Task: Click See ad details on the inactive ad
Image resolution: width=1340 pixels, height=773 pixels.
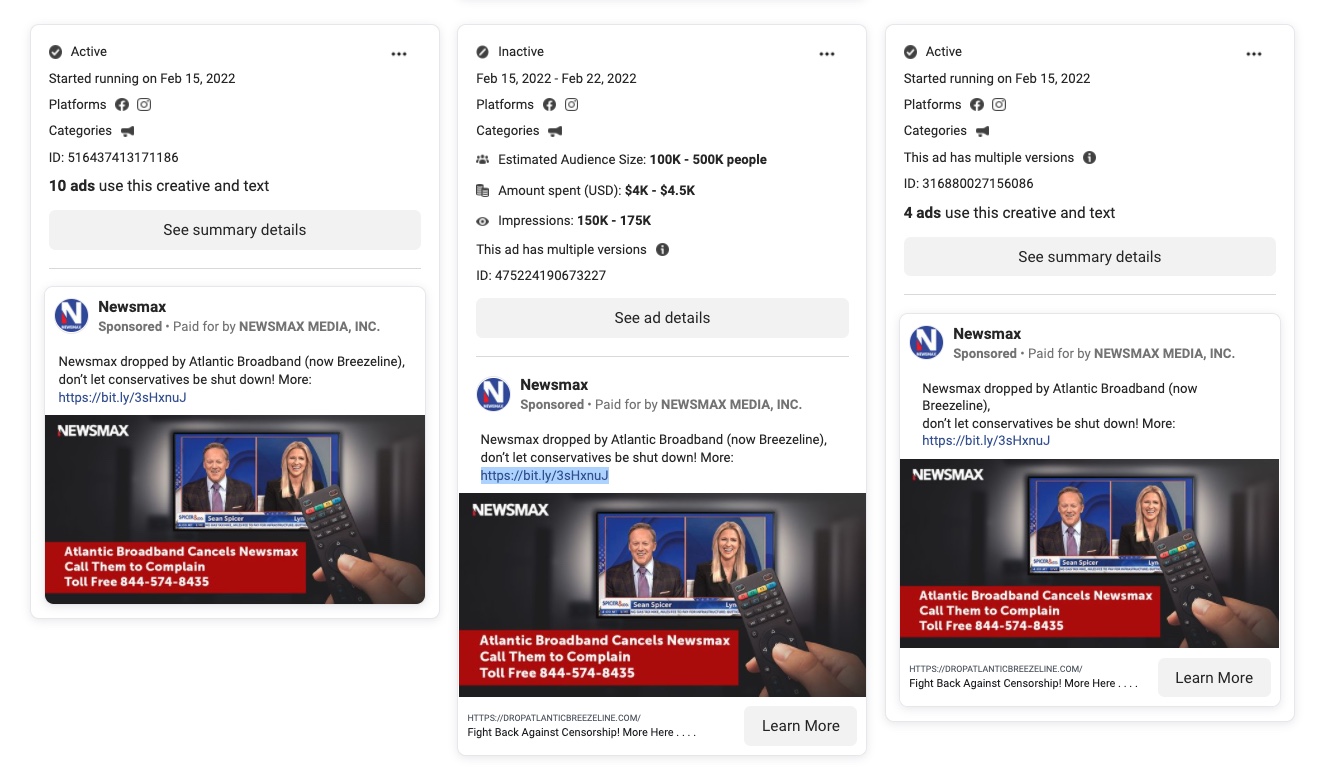Action: pyautogui.click(x=662, y=317)
